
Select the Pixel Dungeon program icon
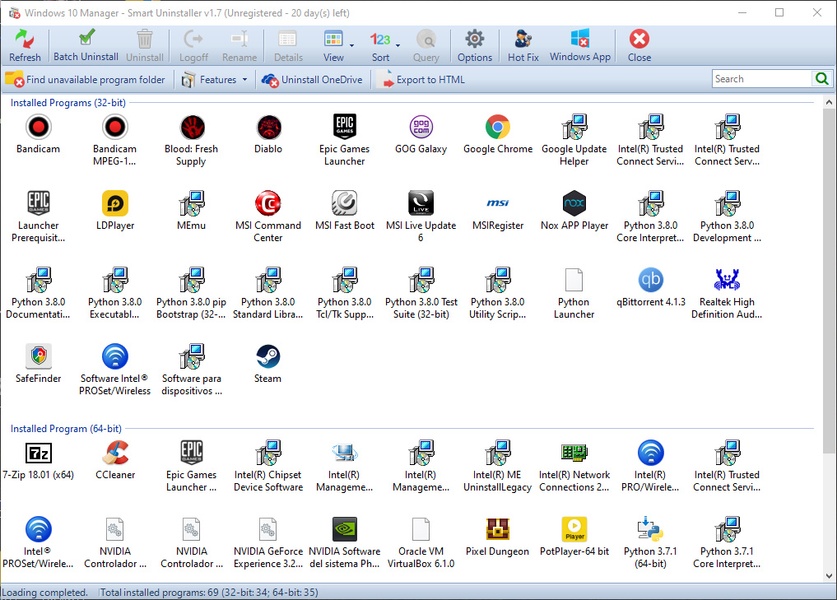pyautogui.click(x=498, y=530)
